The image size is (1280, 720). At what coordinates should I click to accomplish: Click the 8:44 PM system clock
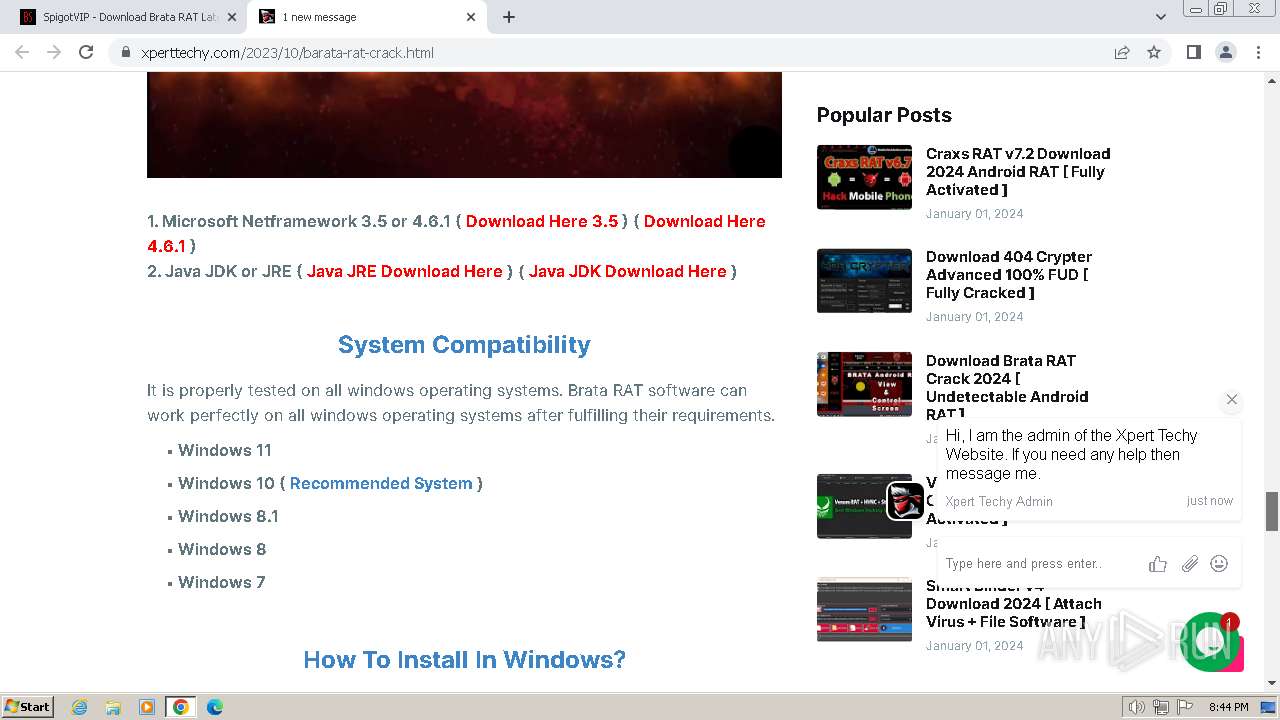1228,707
